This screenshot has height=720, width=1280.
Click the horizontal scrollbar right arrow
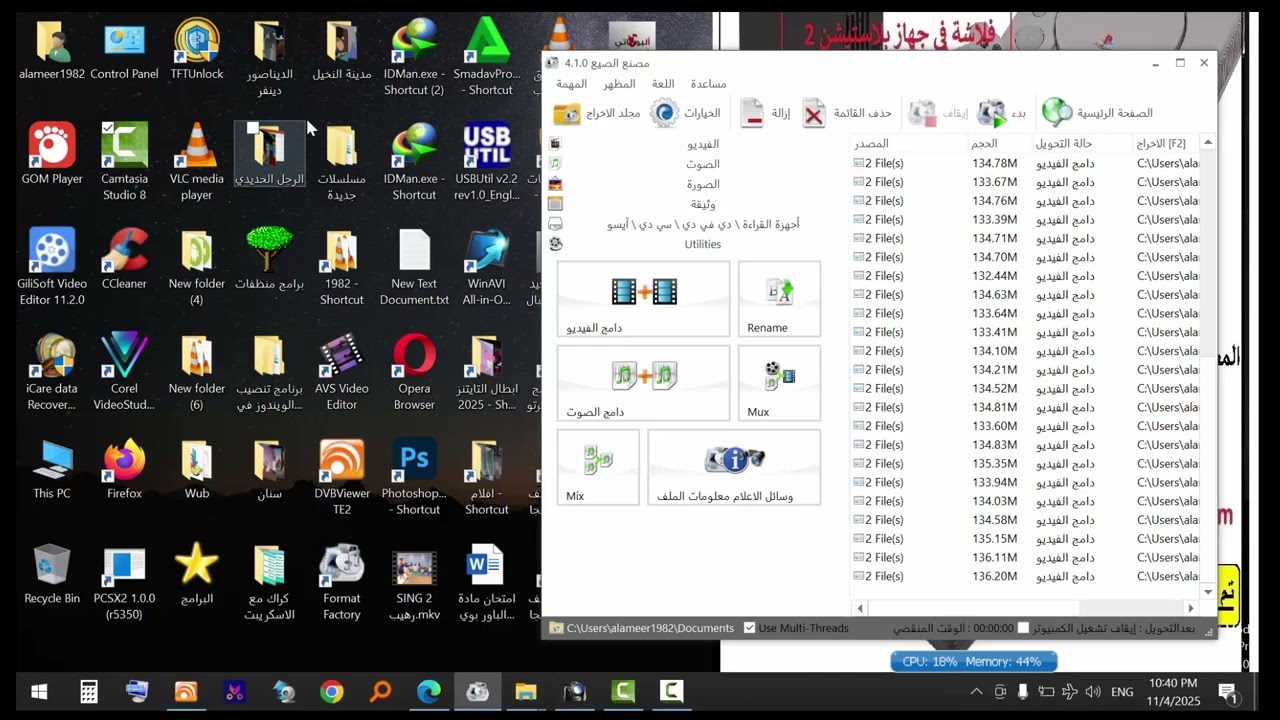(1190, 607)
